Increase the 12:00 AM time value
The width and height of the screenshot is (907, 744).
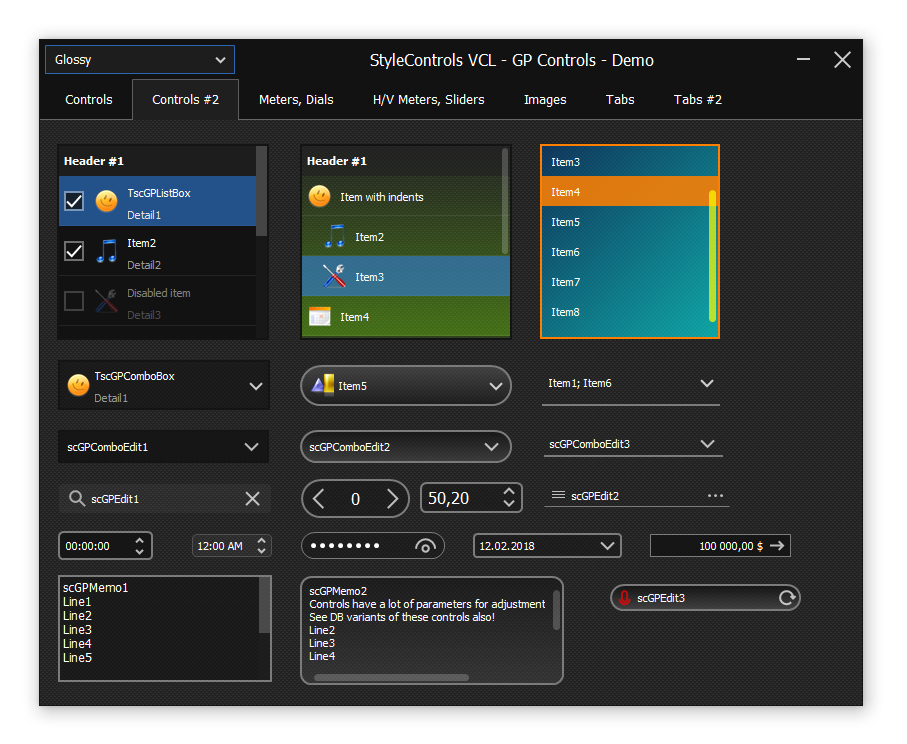coord(261,540)
